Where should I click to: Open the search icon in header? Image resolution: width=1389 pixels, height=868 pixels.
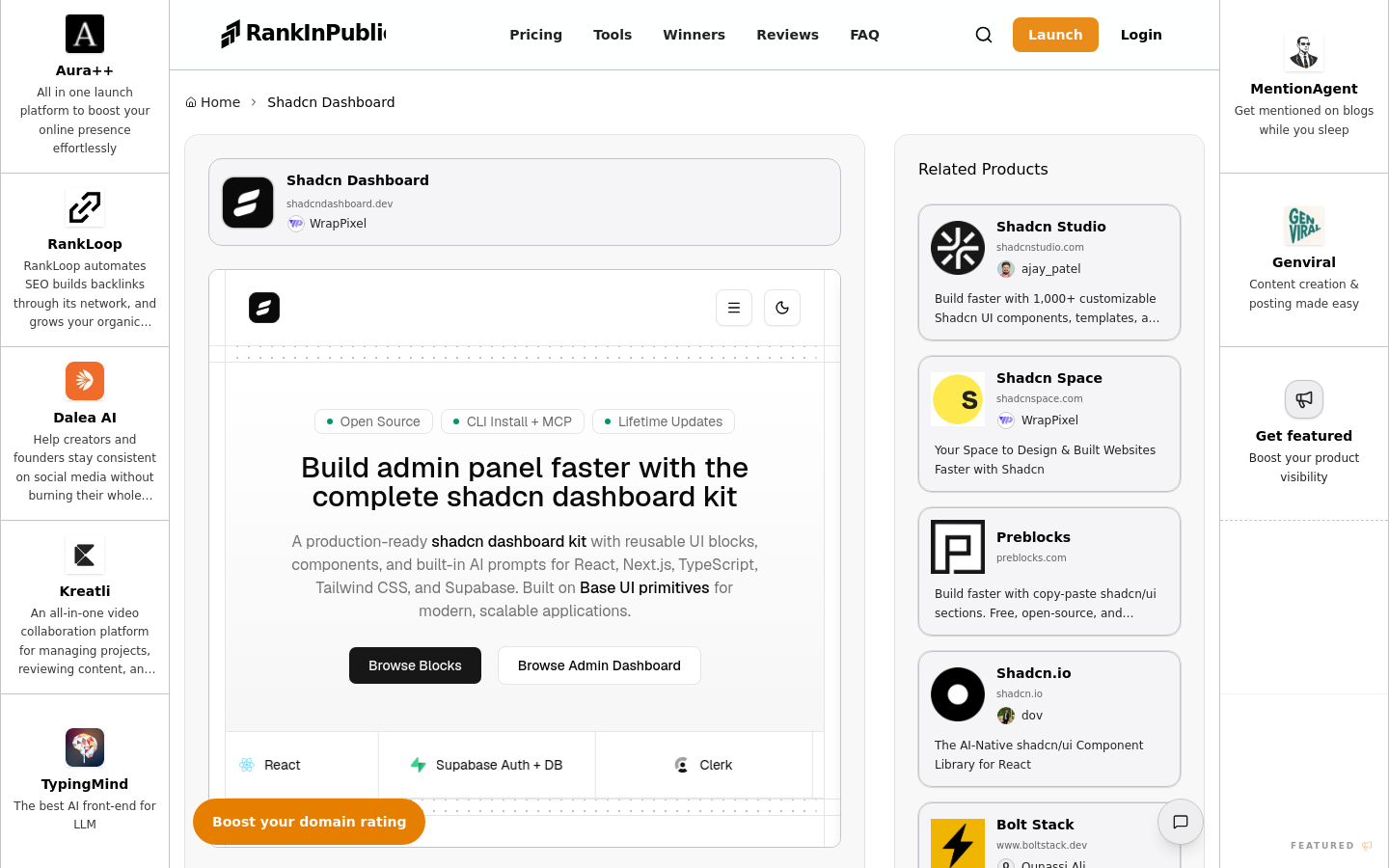pos(984,35)
